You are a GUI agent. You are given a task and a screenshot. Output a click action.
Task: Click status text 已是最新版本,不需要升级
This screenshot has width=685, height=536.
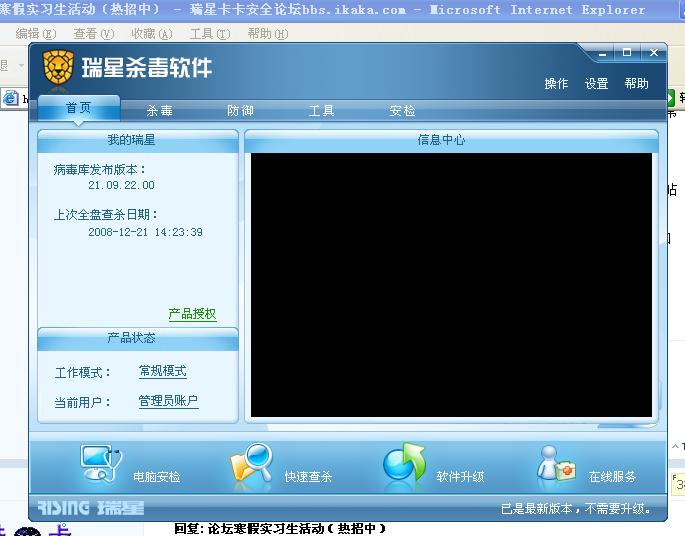coord(576,509)
